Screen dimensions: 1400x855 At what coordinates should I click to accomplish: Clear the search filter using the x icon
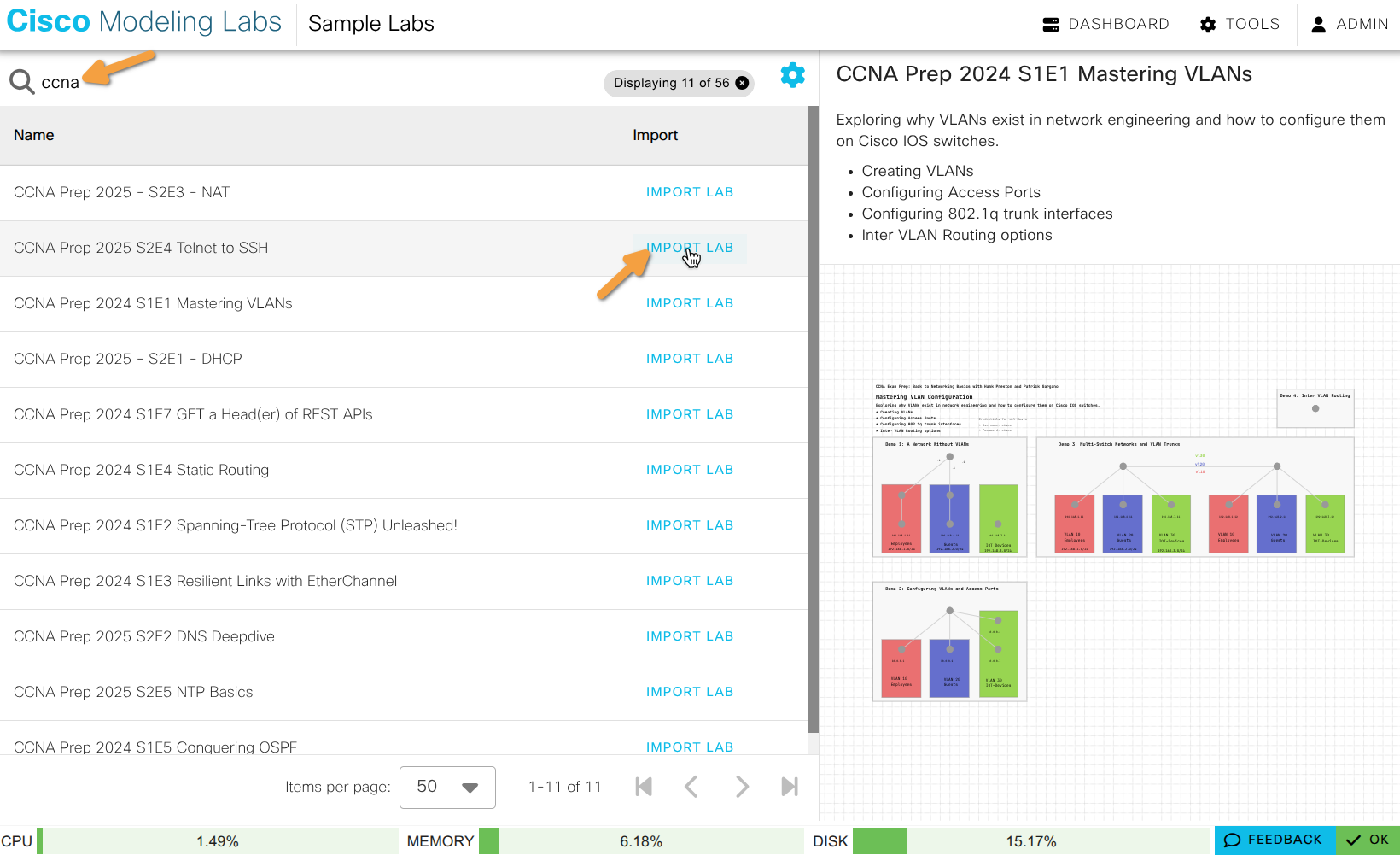tap(742, 83)
